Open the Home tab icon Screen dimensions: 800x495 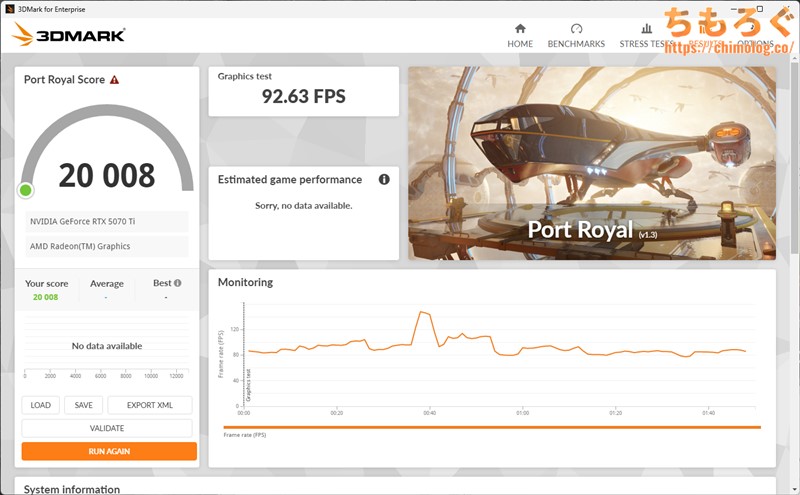click(x=520, y=29)
